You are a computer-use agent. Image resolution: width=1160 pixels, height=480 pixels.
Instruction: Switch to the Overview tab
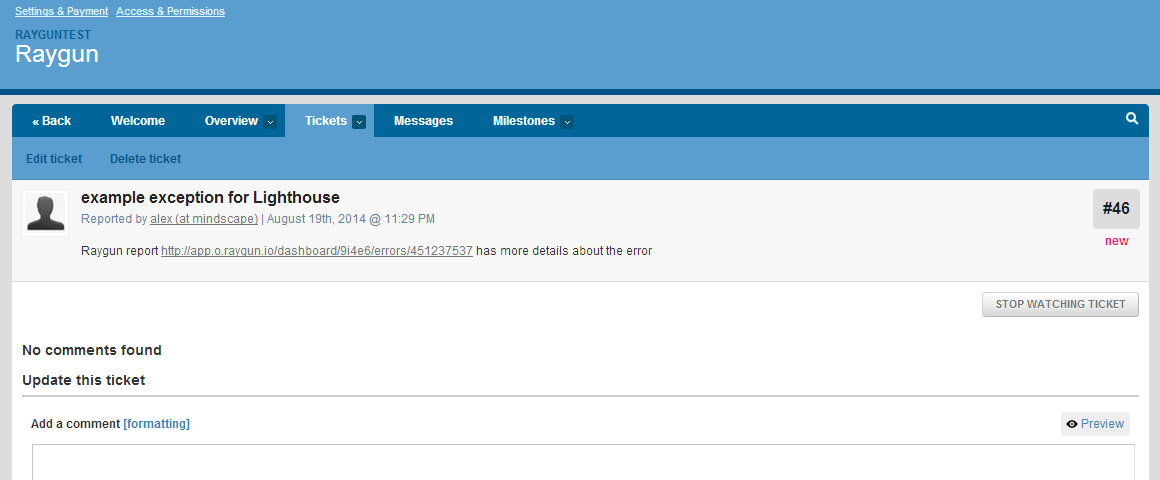coord(231,121)
